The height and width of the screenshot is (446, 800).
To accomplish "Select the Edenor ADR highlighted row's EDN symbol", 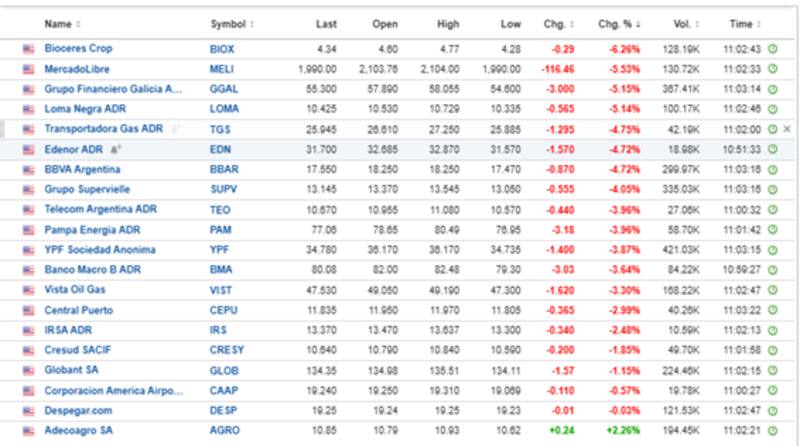I will (220, 149).
